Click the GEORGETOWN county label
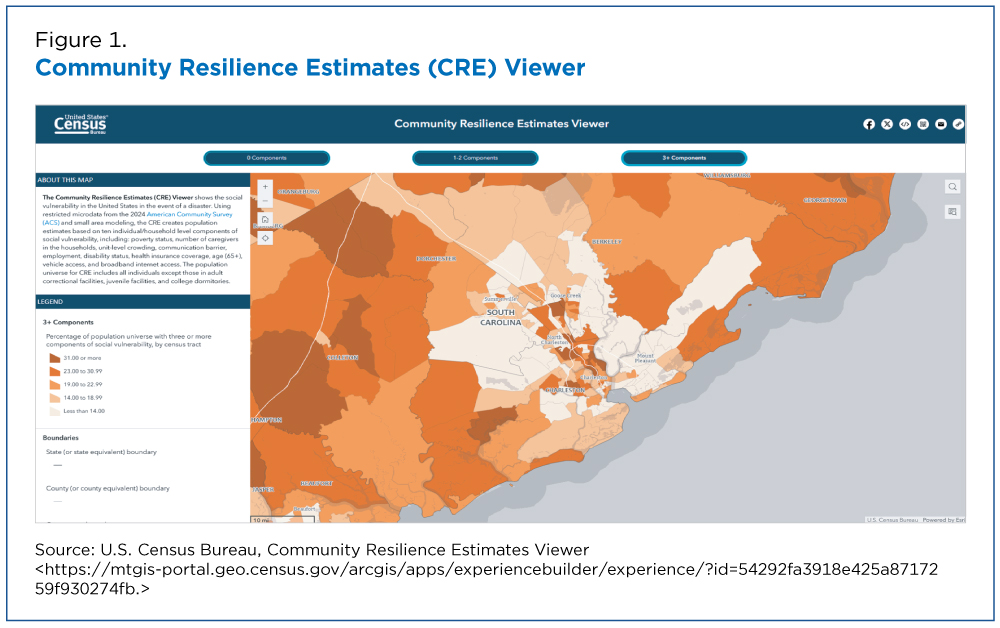 (825, 200)
